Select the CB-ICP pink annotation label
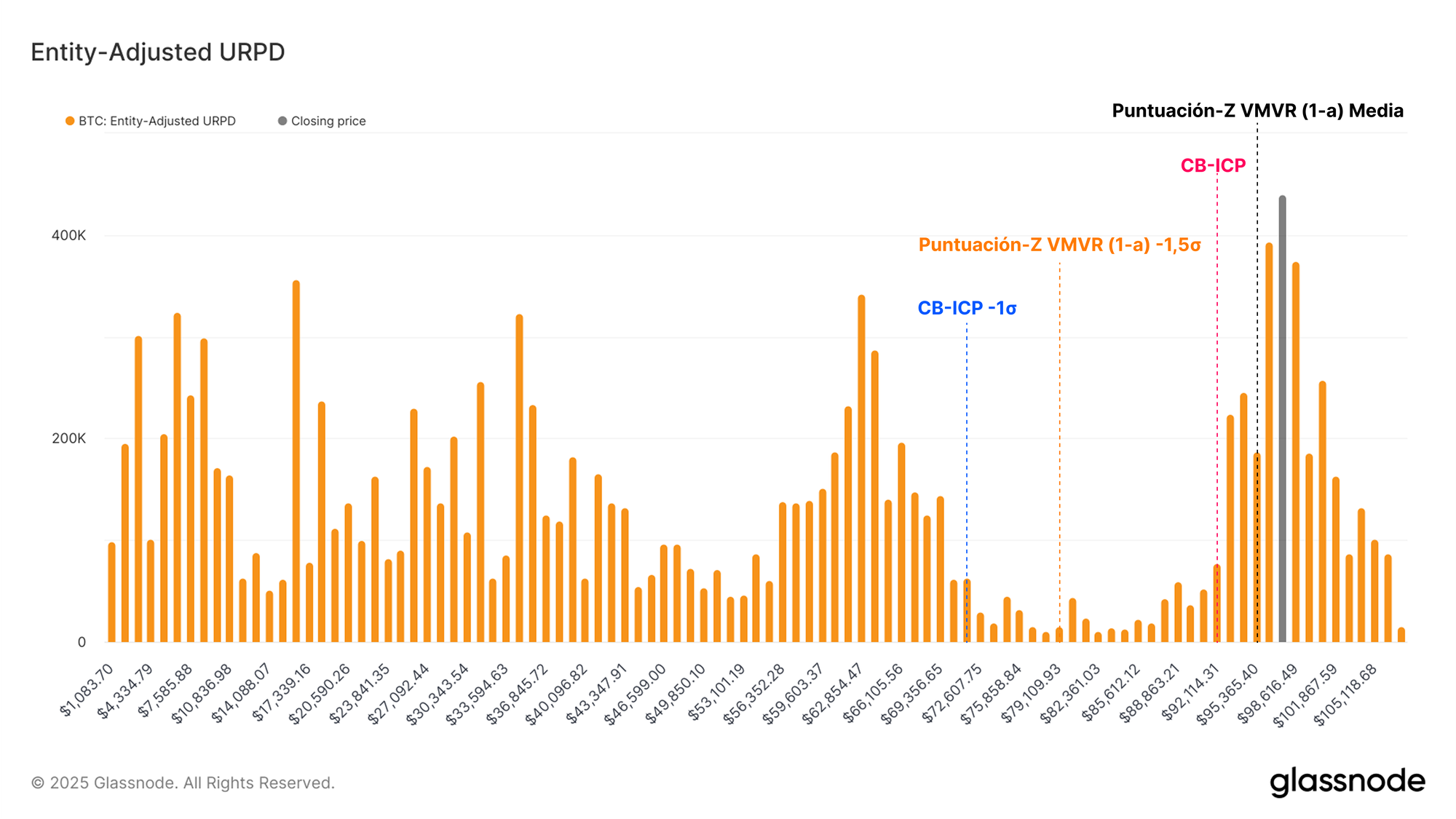This screenshot has width=1456, height=819. (1213, 166)
